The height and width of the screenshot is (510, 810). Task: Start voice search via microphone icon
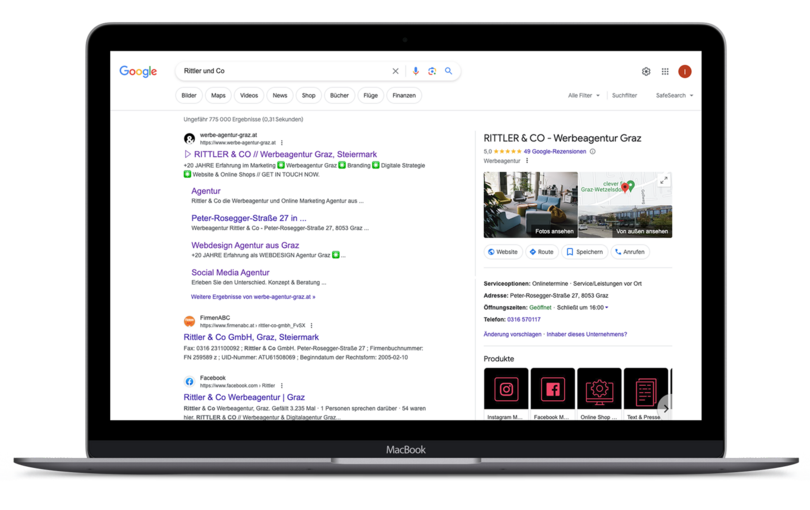point(416,71)
